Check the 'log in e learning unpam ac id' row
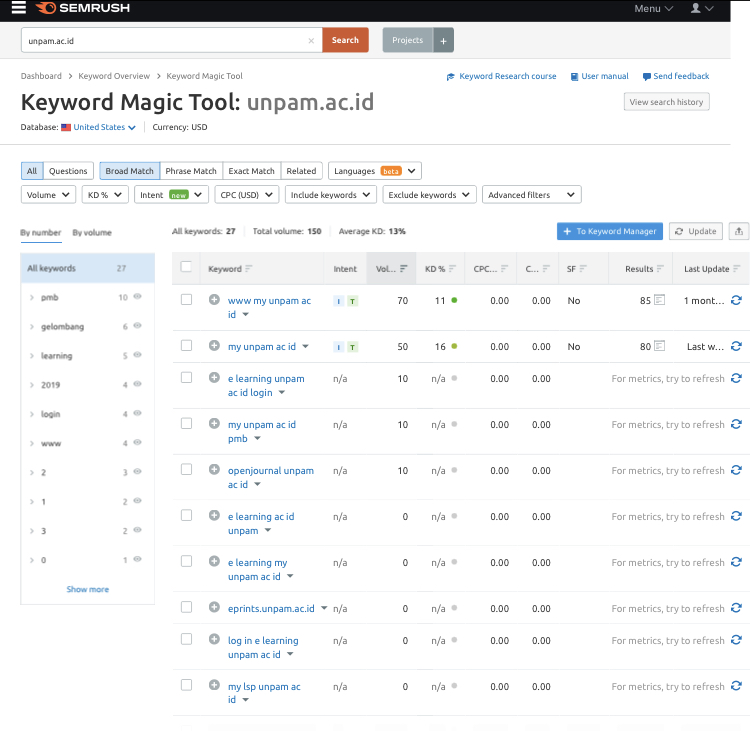Viewport: 750px width, 731px height. [x=186, y=640]
